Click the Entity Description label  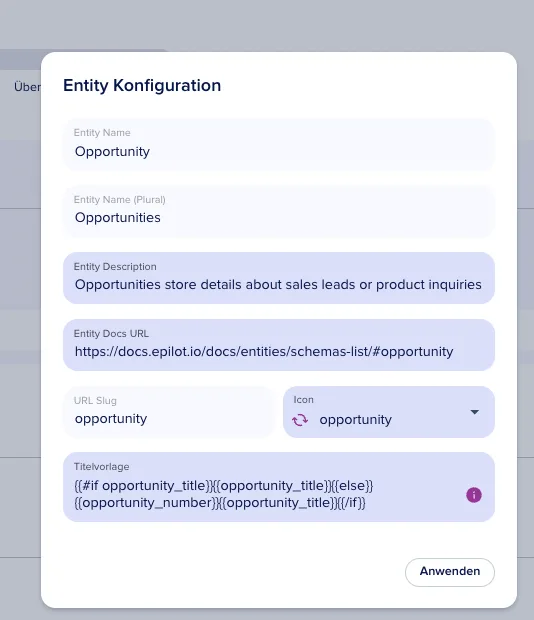click(115, 267)
